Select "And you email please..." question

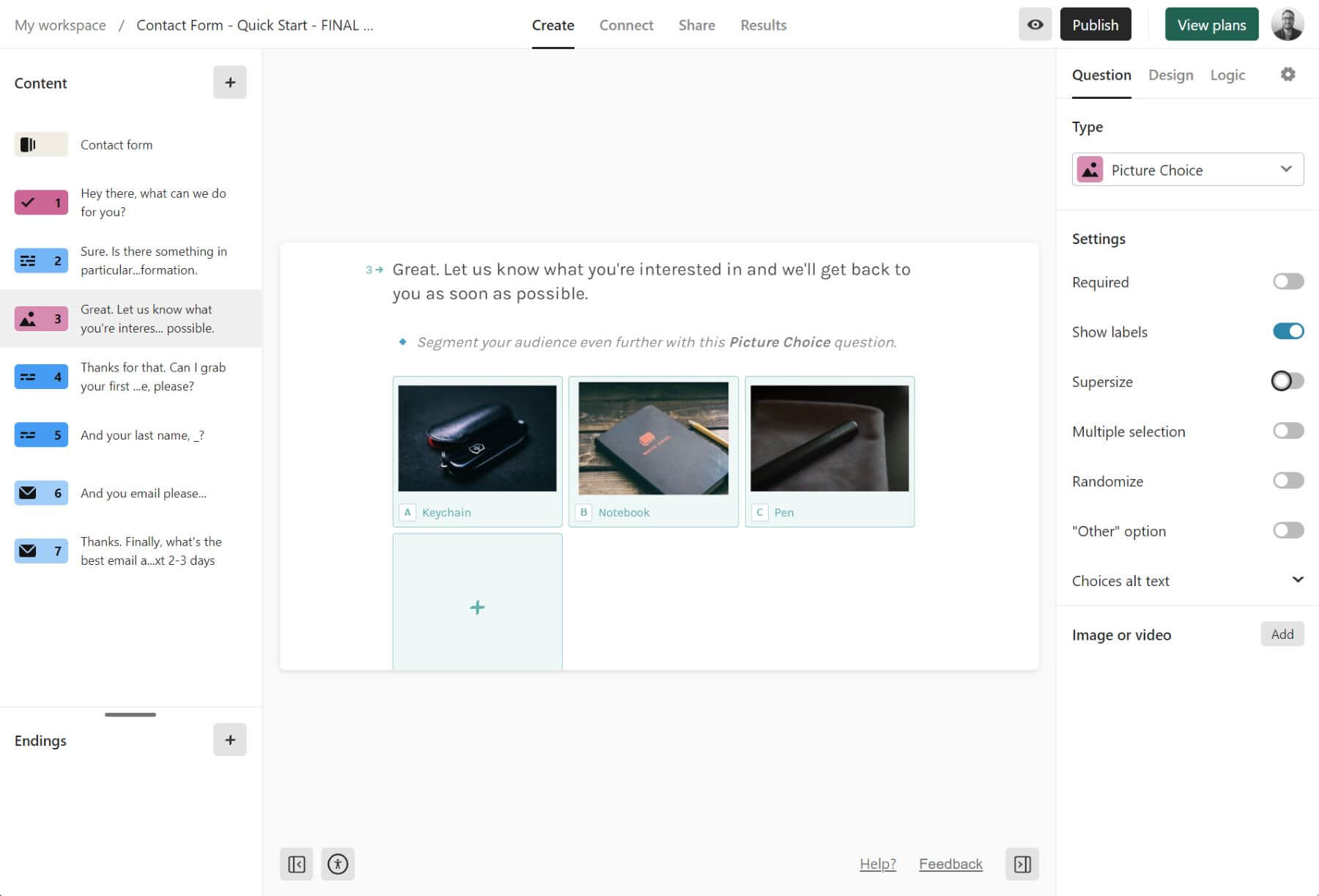point(144,493)
